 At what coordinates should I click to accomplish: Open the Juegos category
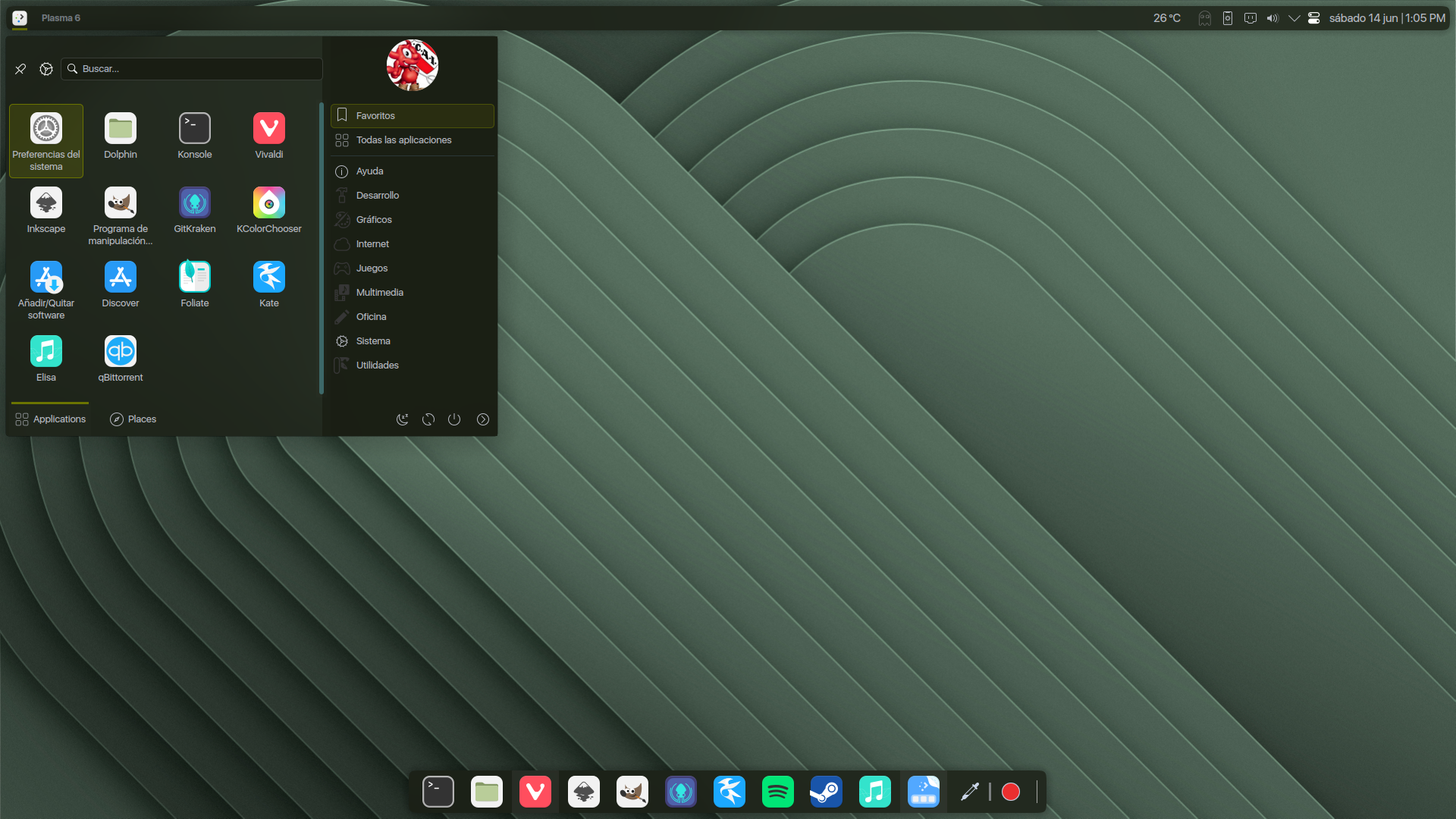[413, 268]
